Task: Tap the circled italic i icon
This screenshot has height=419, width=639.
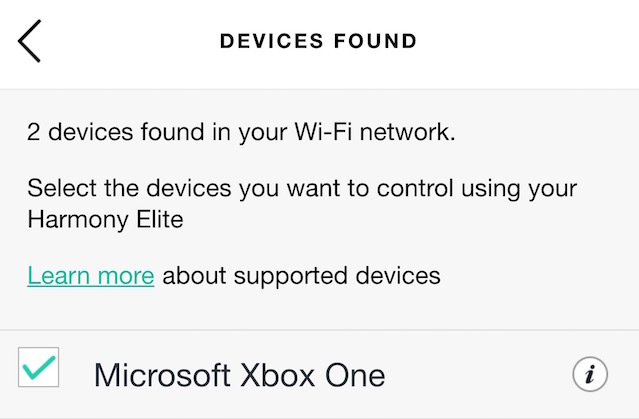Action: click(x=590, y=374)
